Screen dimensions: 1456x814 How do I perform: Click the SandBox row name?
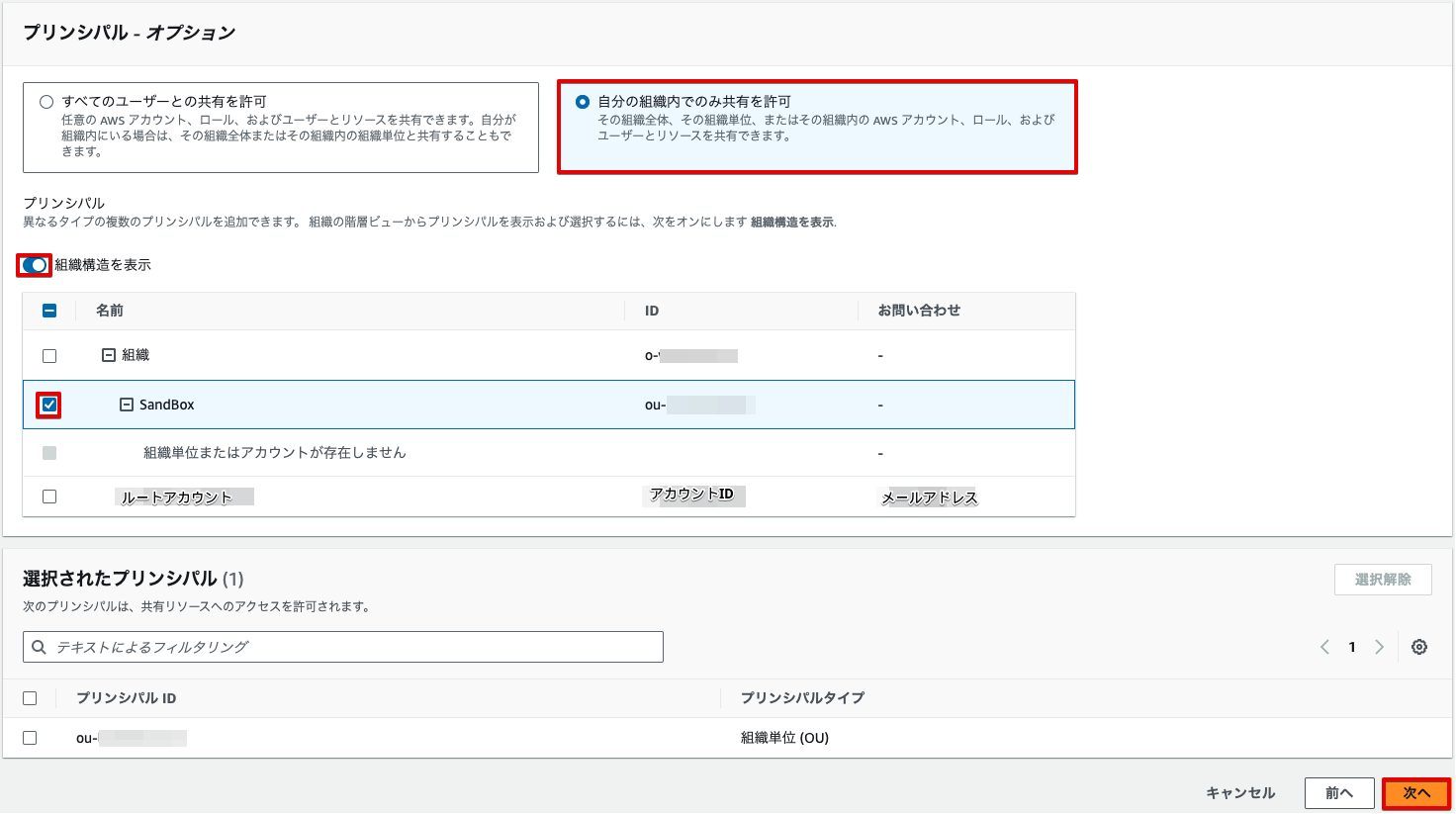[x=167, y=405]
